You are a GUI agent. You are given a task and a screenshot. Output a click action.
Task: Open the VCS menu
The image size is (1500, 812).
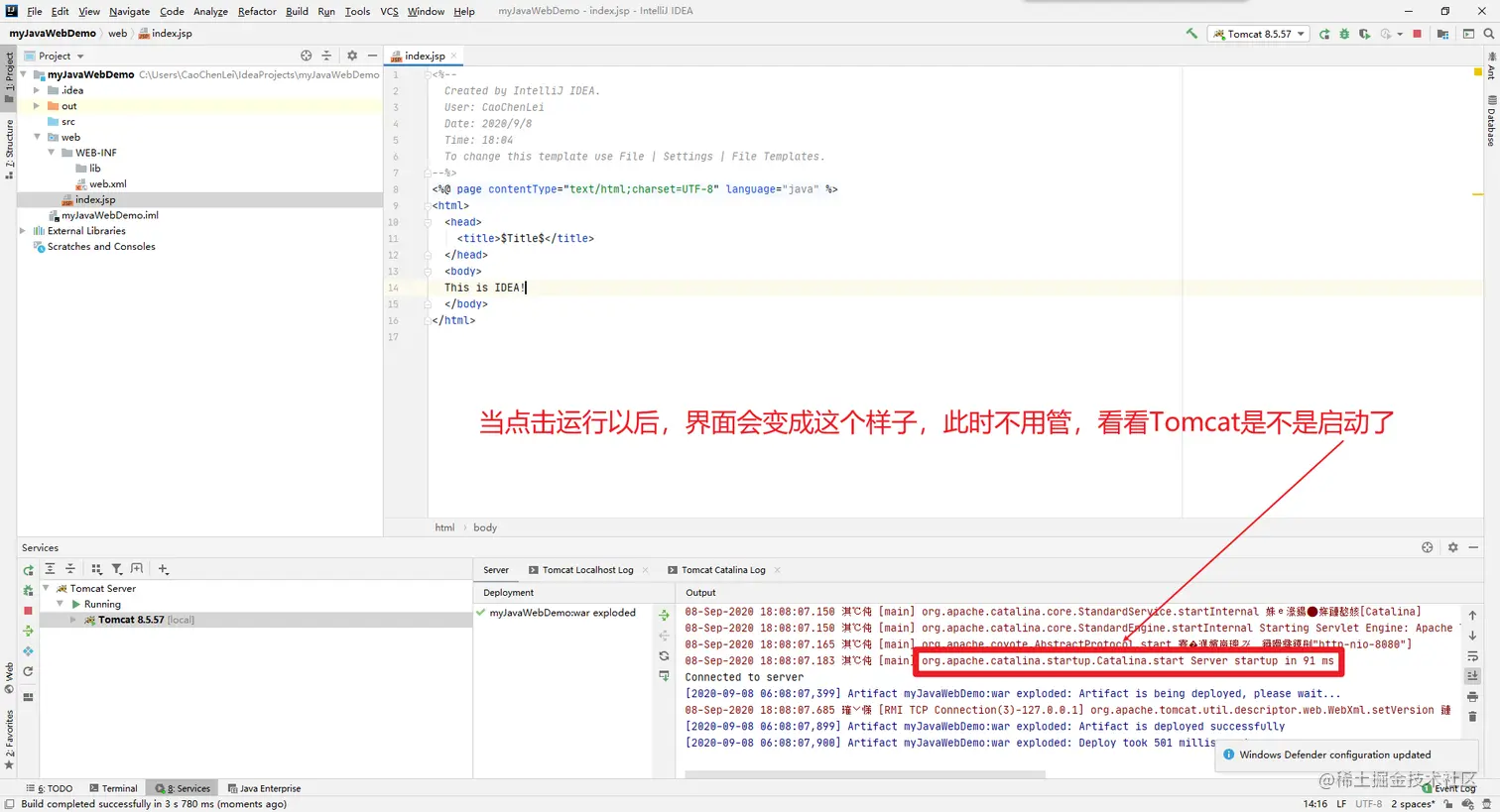click(389, 11)
